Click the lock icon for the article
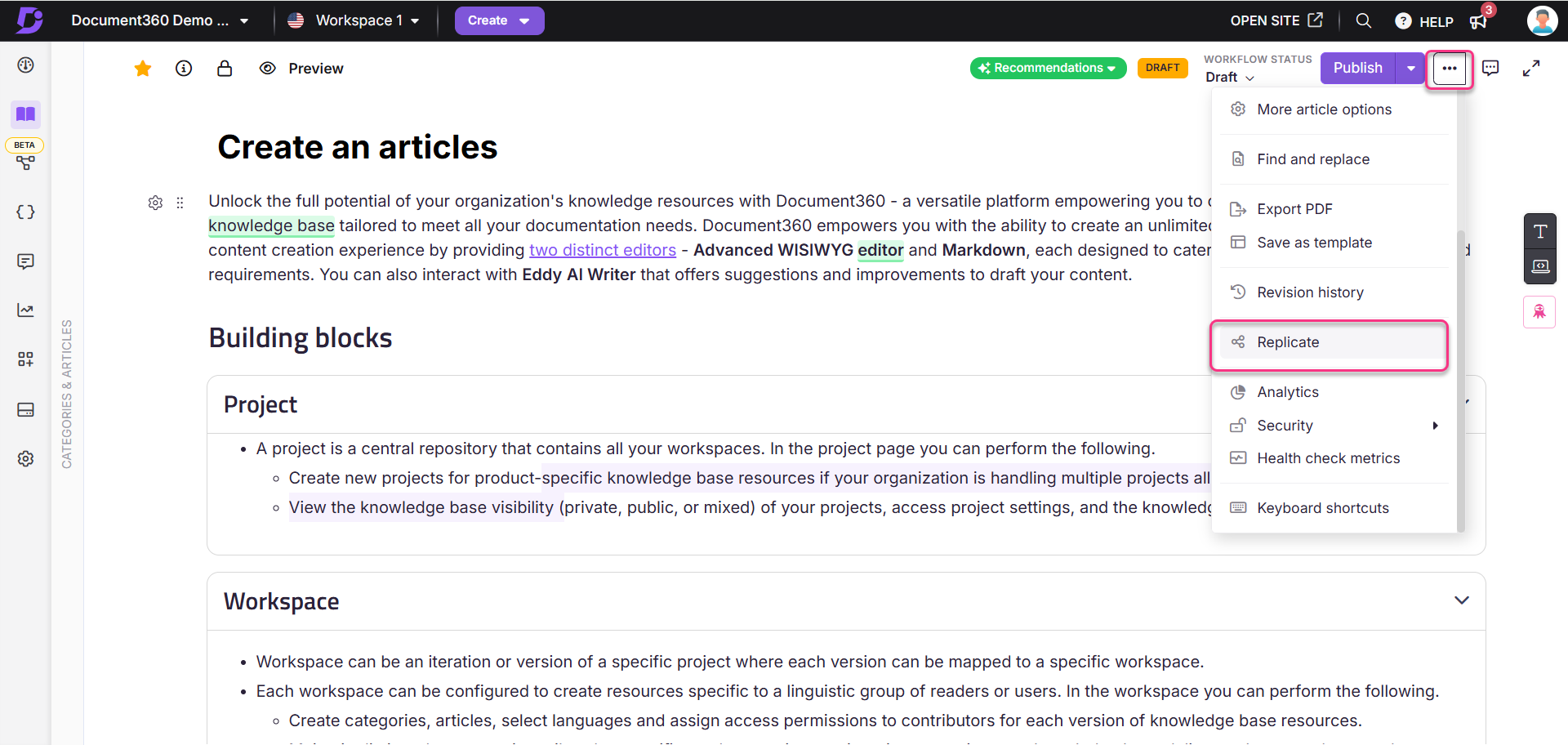Viewport: 1568px width, 745px height. coord(225,69)
